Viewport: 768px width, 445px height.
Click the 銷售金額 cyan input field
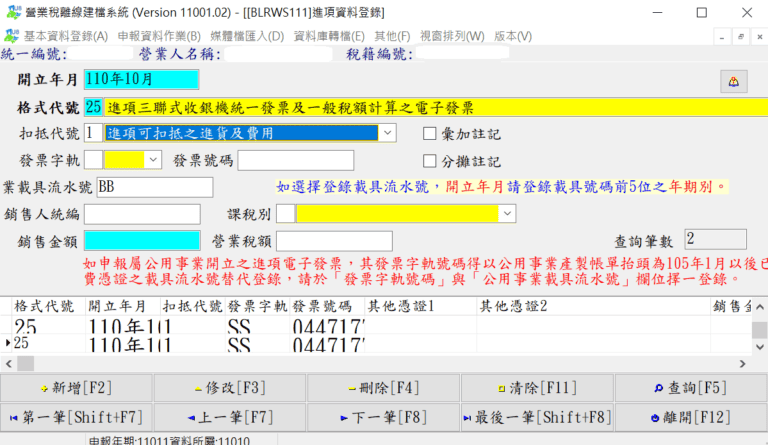click(x=142, y=241)
